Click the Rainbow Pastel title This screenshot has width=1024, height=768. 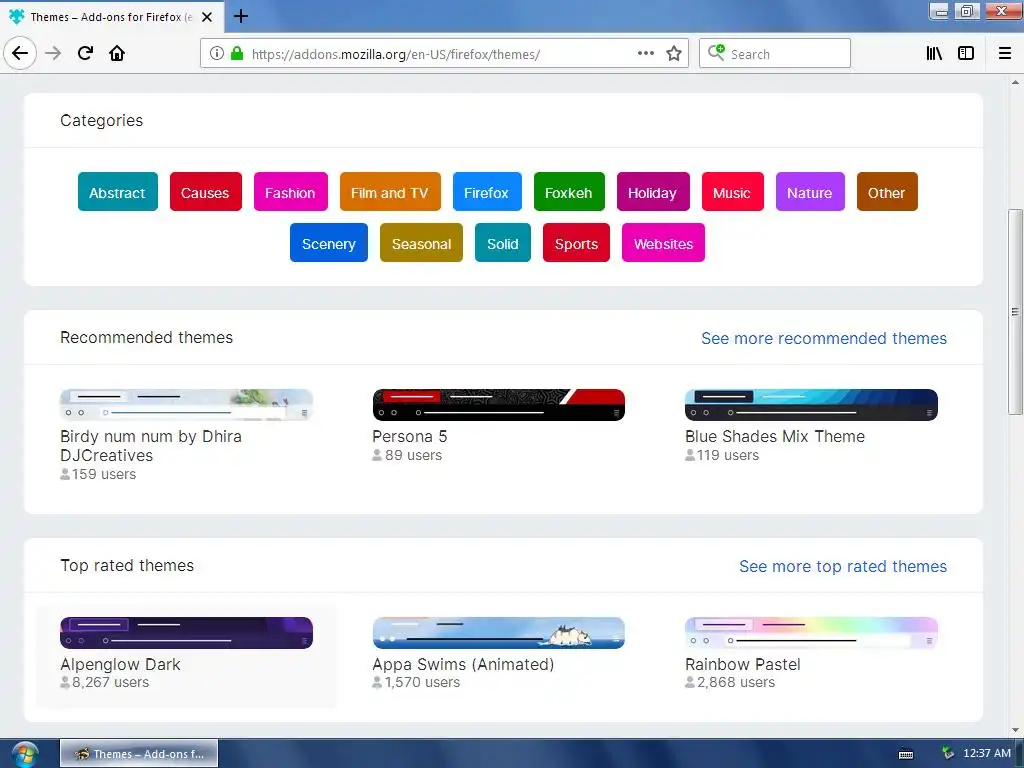[x=743, y=664]
